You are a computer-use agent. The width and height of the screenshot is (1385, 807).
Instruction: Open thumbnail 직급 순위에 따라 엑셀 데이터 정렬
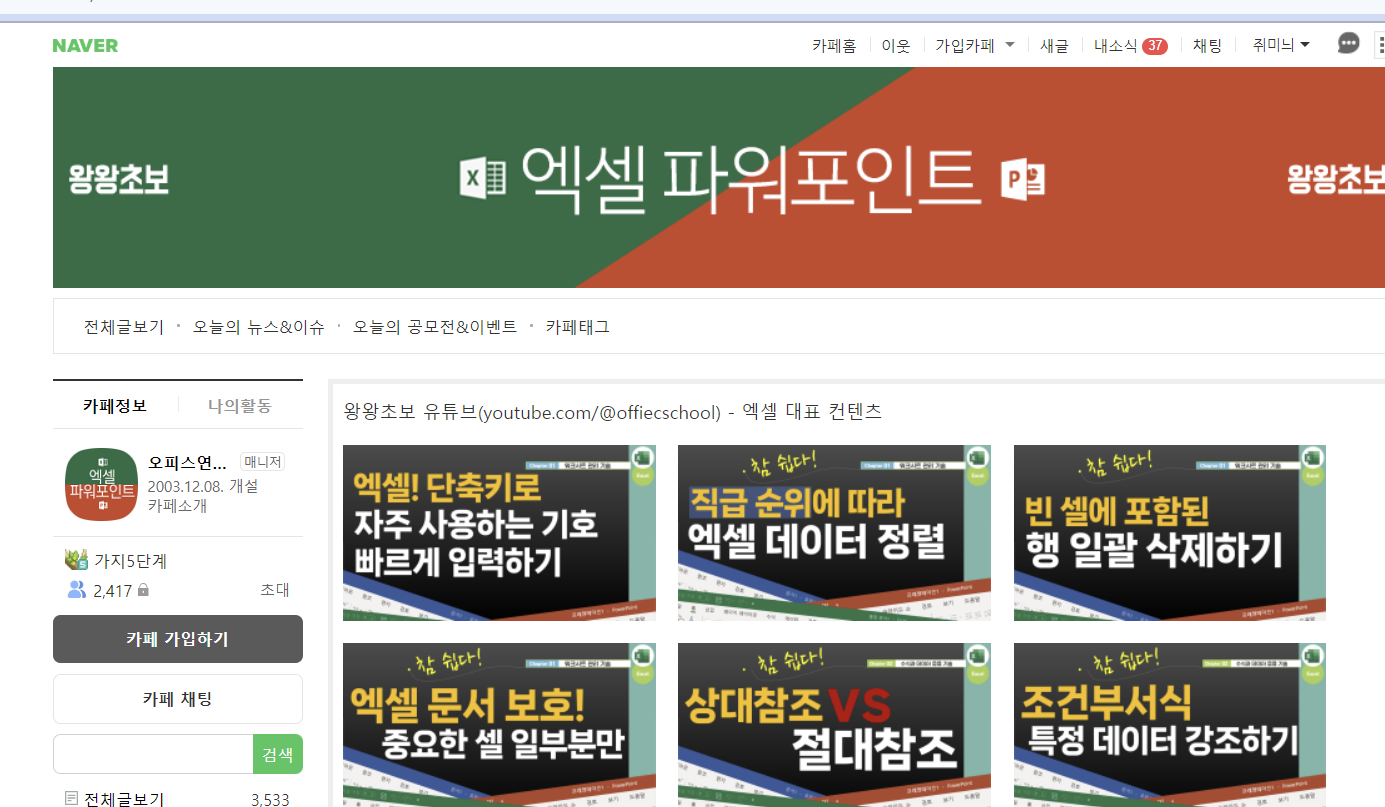pos(835,533)
